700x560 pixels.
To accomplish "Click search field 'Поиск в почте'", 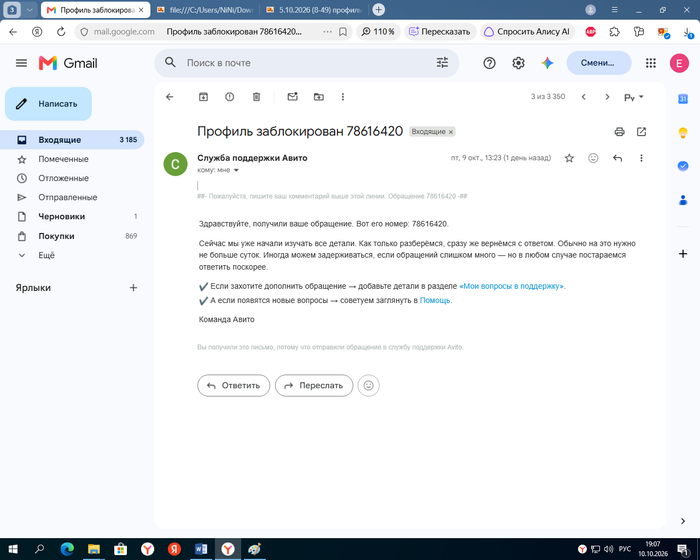I will [x=308, y=63].
